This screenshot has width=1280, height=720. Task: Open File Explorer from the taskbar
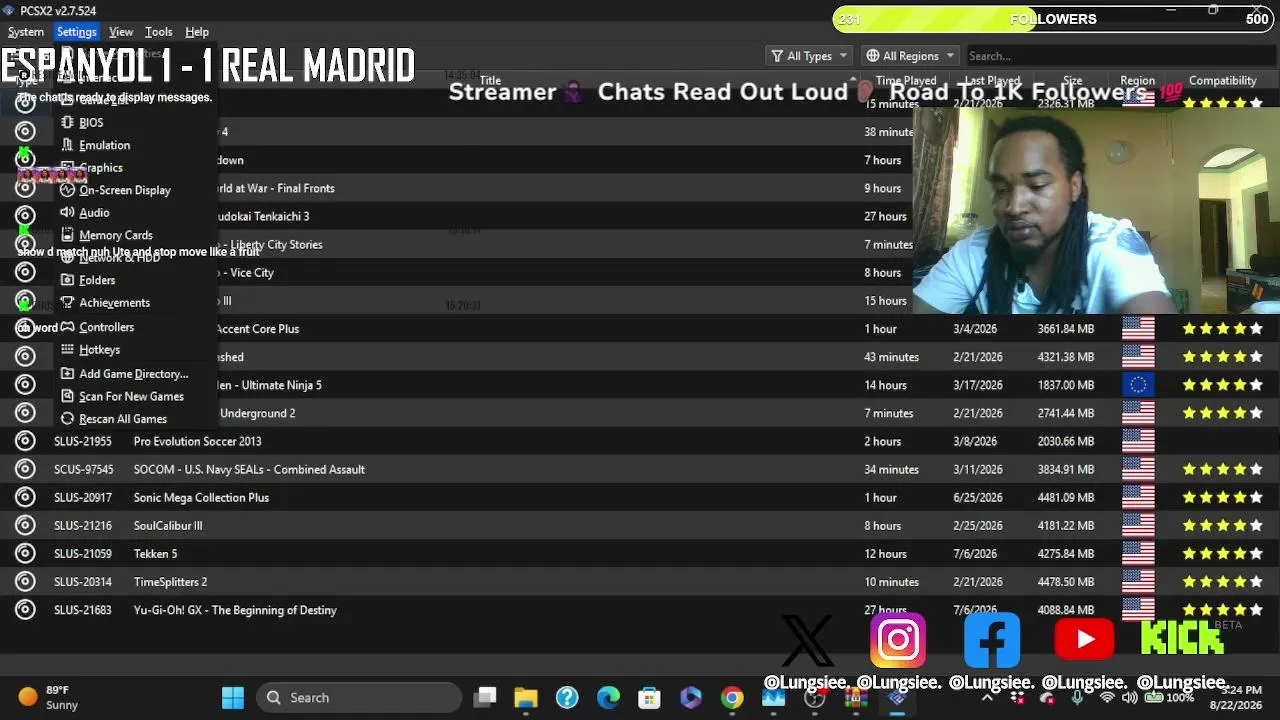[526, 698]
